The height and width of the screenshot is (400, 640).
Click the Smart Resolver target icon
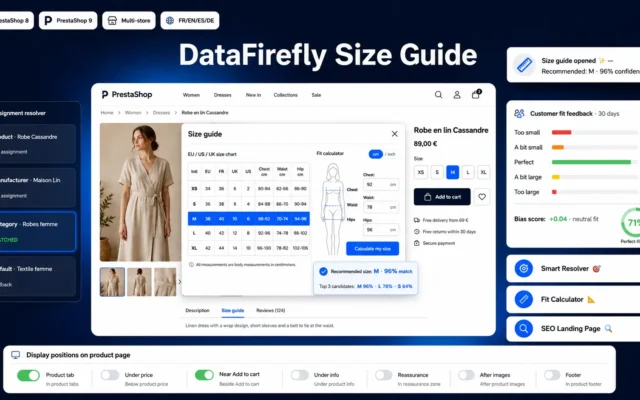[x=524, y=269]
